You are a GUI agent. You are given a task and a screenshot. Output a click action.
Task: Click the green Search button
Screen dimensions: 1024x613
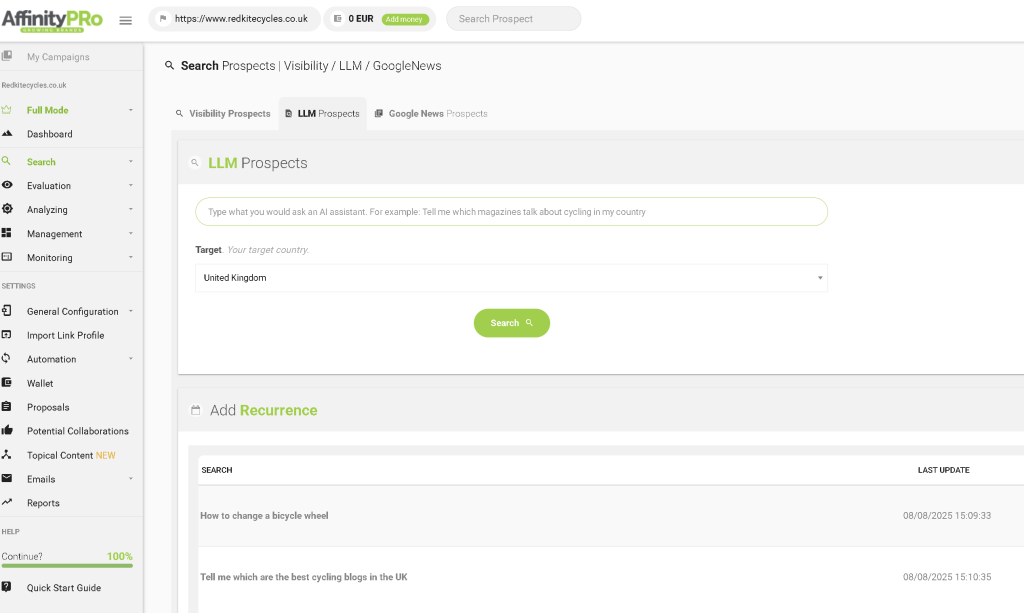click(x=511, y=323)
